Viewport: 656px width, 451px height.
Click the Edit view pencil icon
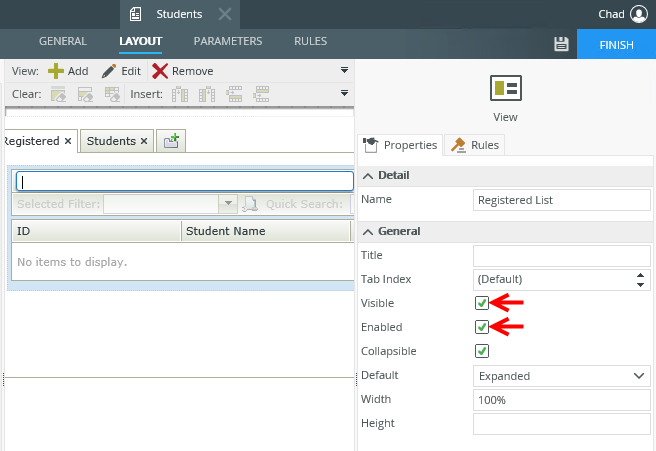(x=109, y=71)
